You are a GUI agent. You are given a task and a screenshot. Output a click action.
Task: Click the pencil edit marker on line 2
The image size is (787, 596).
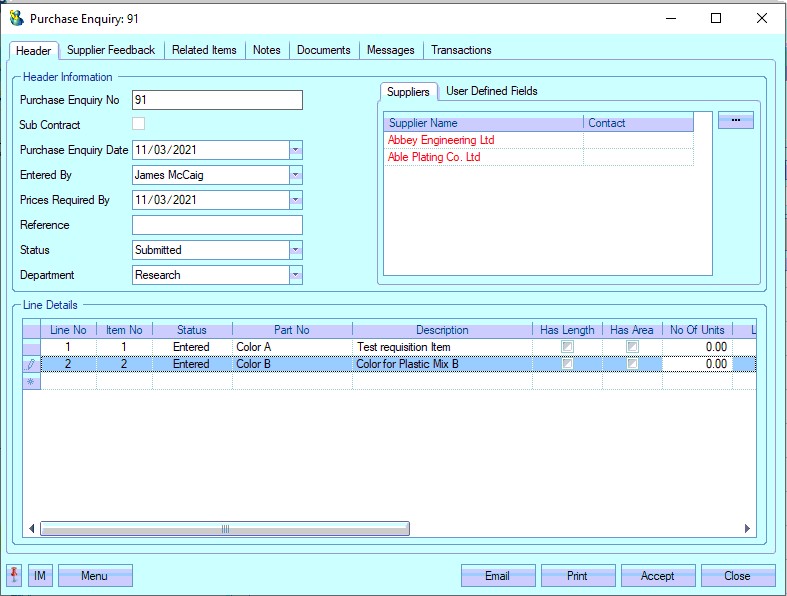click(x=31, y=364)
